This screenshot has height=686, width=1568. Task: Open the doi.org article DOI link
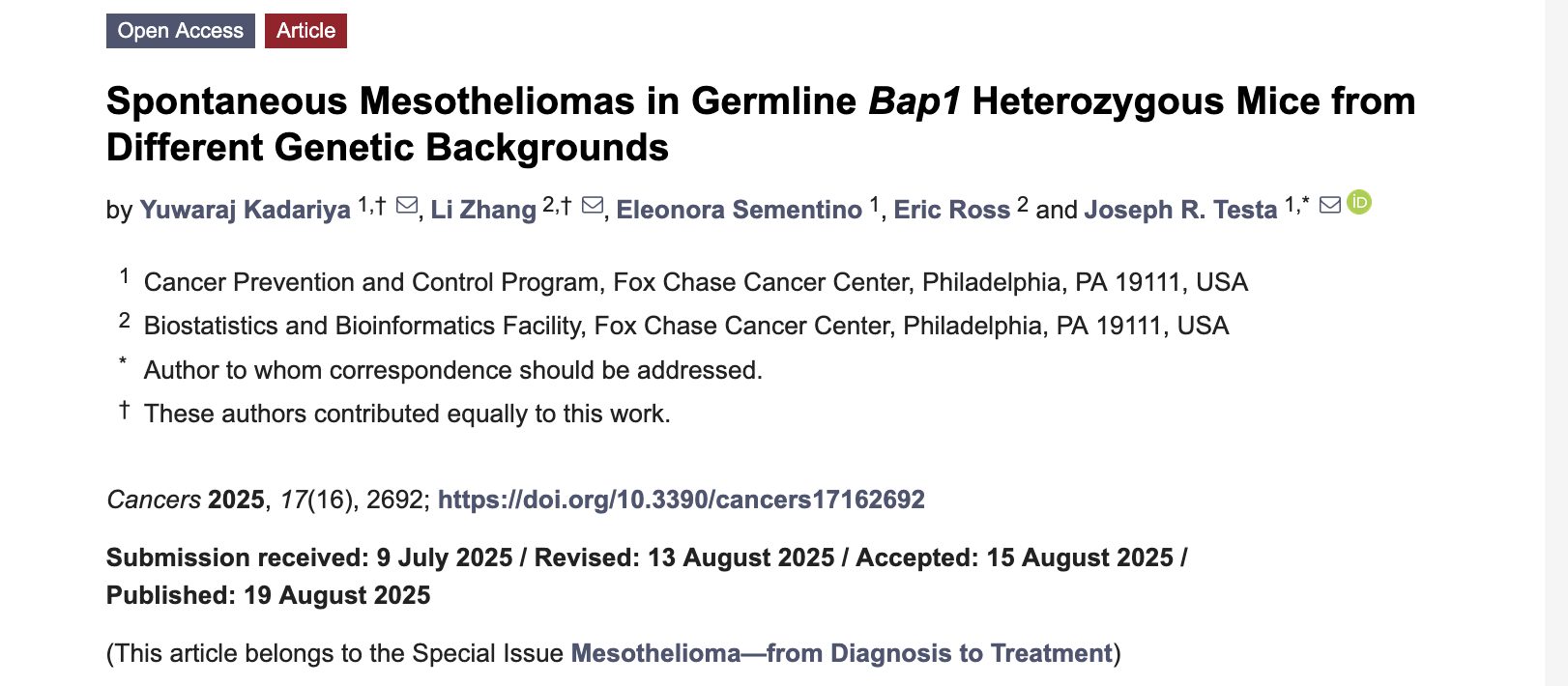[681, 500]
